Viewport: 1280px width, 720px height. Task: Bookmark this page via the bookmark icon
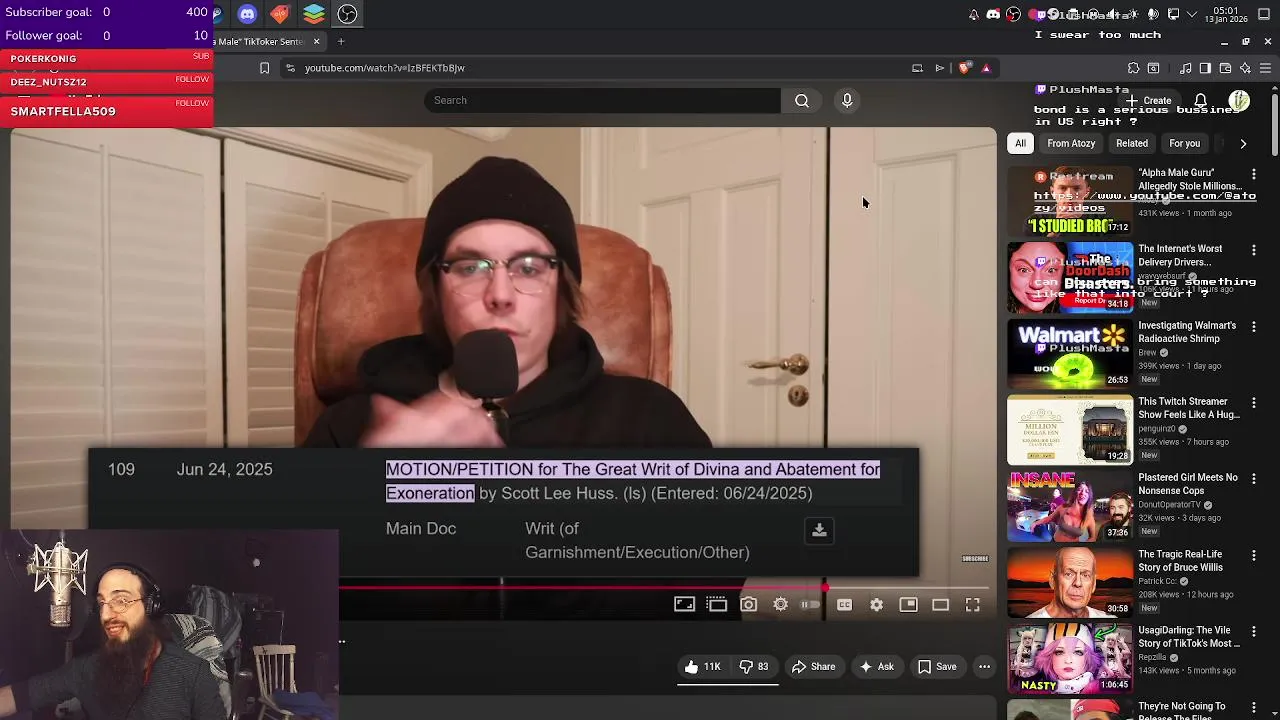(264, 68)
